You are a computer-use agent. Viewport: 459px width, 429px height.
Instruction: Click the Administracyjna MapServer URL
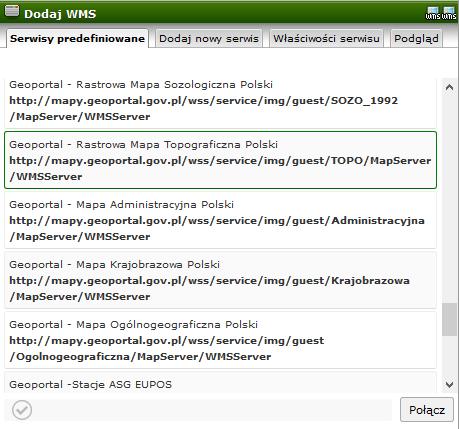(x=217, y=229)
